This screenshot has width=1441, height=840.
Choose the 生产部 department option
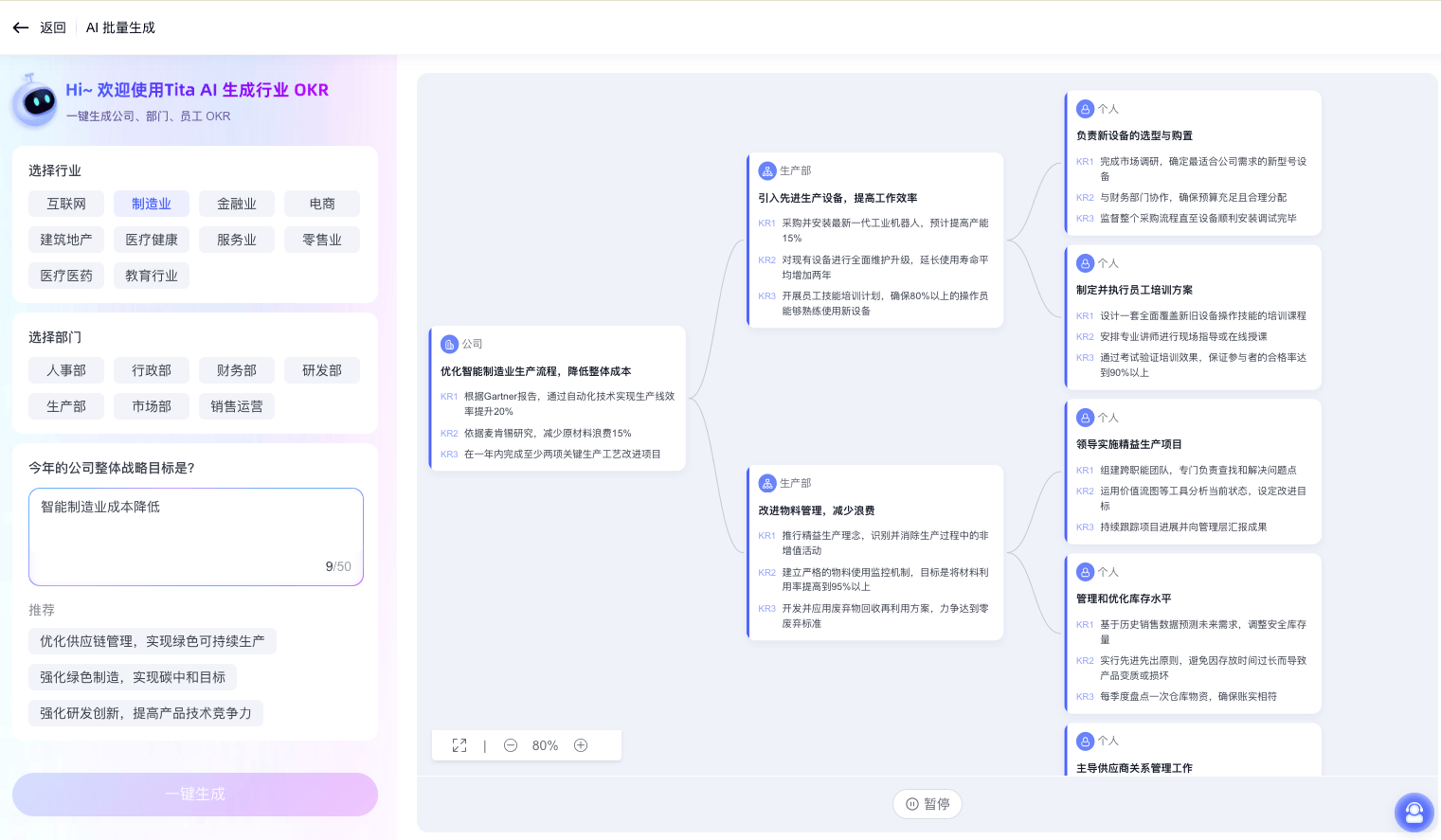66,406
